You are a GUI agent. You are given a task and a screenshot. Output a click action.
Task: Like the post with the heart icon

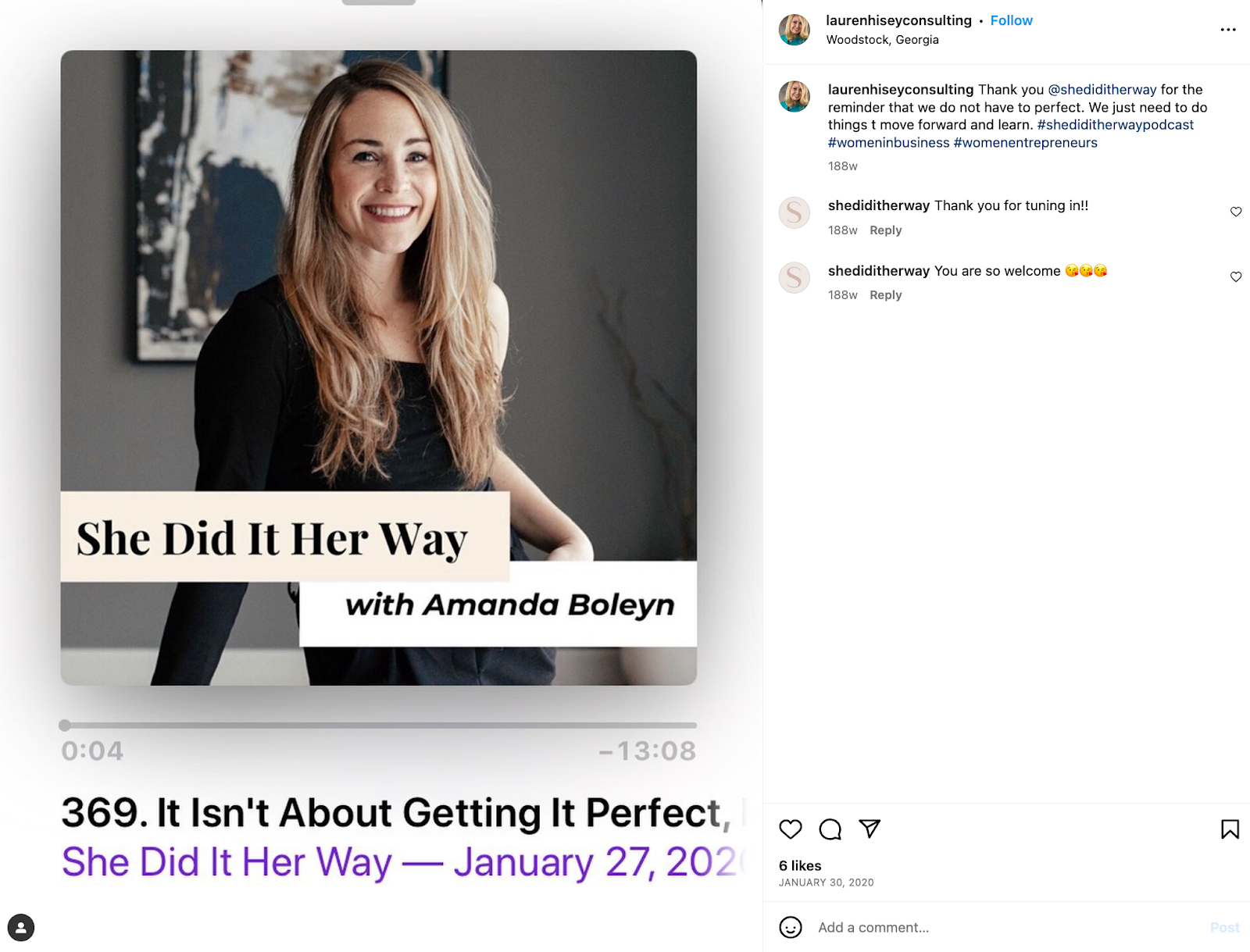click(791, 829)
